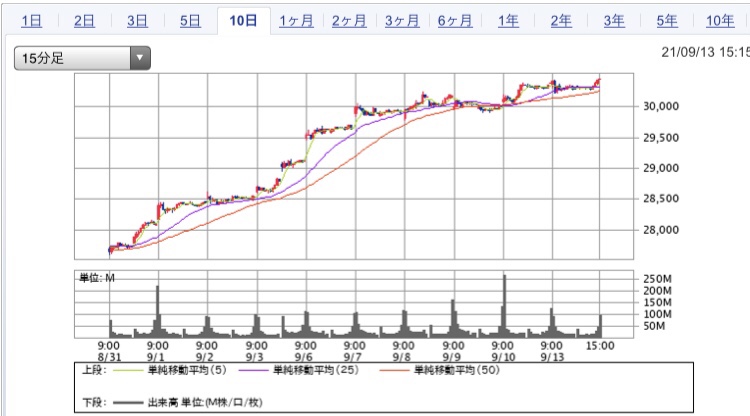This screenshot has width=750, height=416.
Task: Click the 150M volume axis label
Action: pyautogui.click(x=657, y=302)
